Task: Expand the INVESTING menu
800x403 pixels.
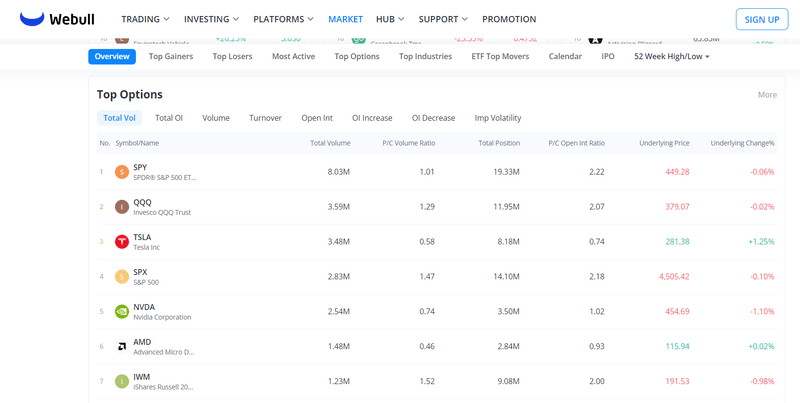Action: pos(211,19)
